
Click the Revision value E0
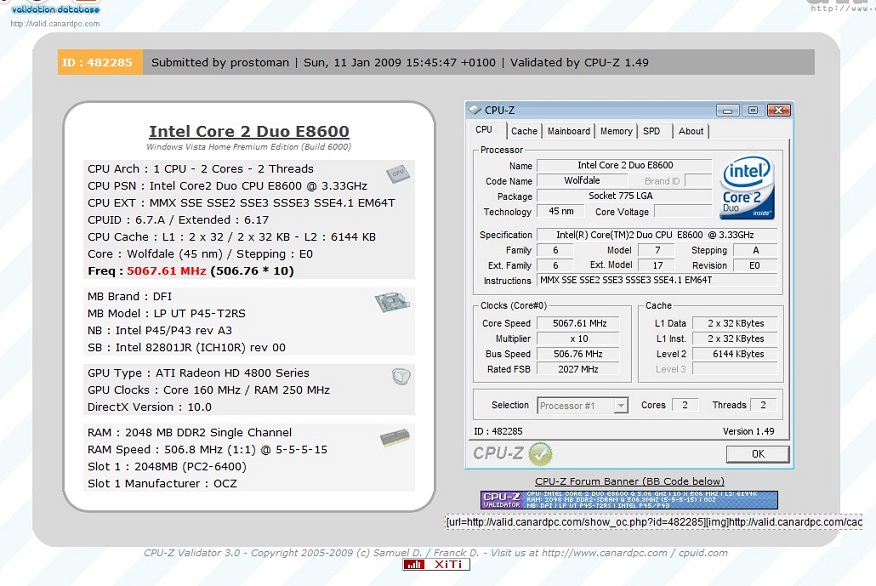tap(755, 265)
